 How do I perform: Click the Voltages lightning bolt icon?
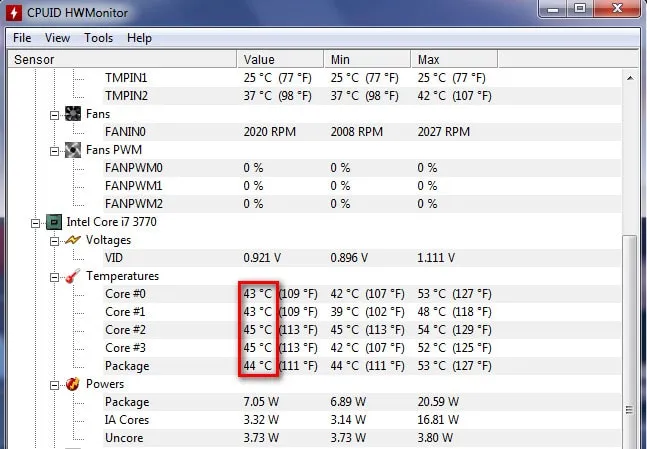coord(73,240)
